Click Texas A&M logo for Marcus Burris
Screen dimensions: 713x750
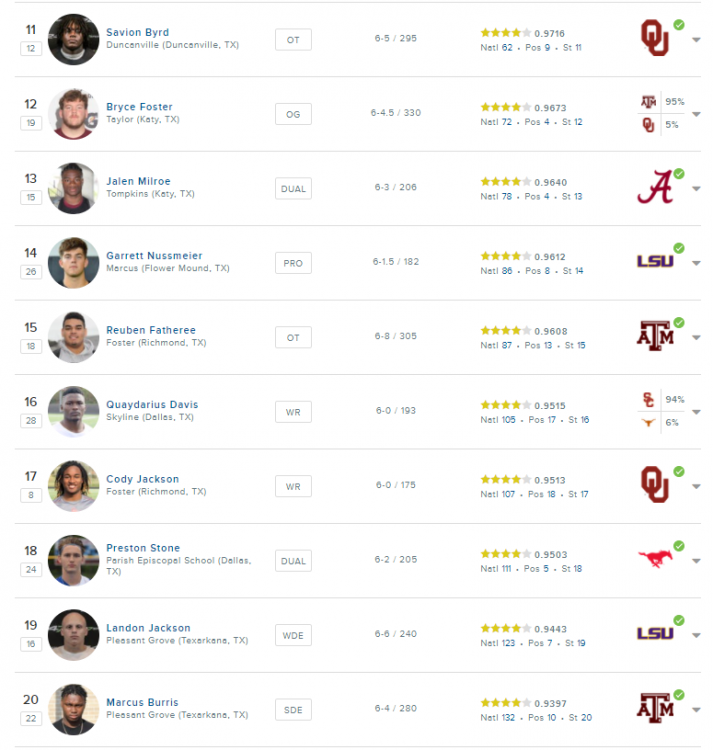coord(654,708)
